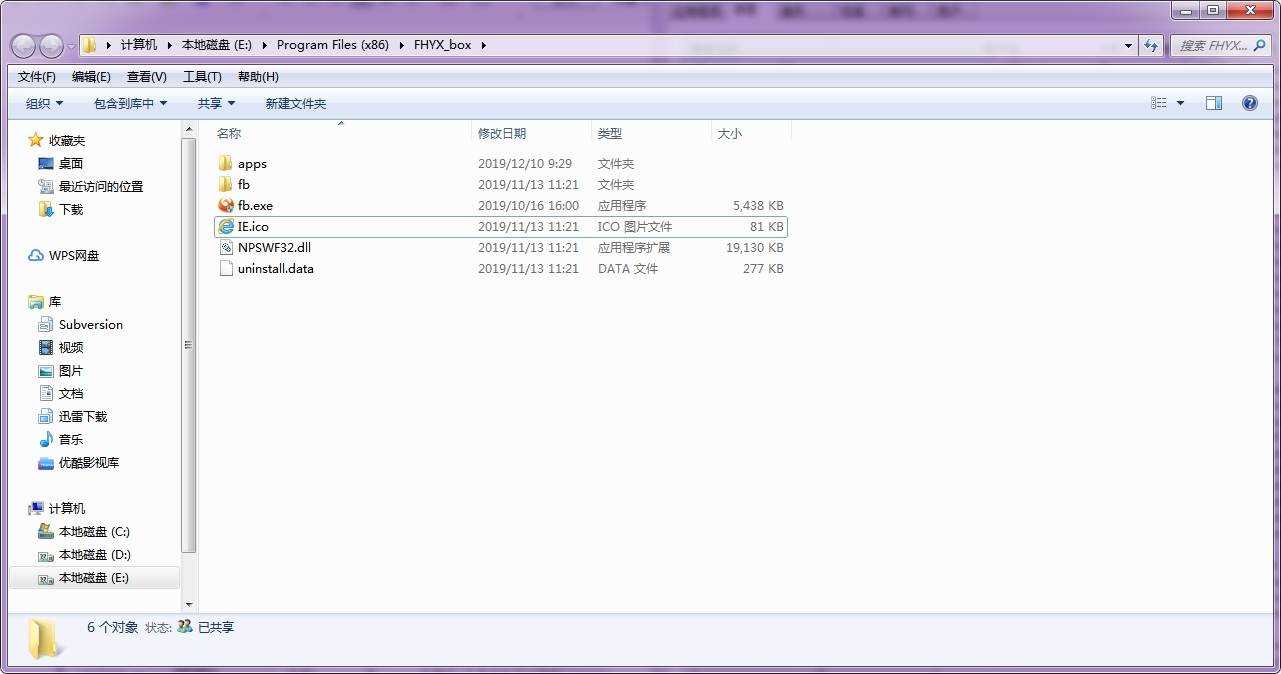
Task: Click the WPS网盘 cloud icon
Action: pos(36,256)
